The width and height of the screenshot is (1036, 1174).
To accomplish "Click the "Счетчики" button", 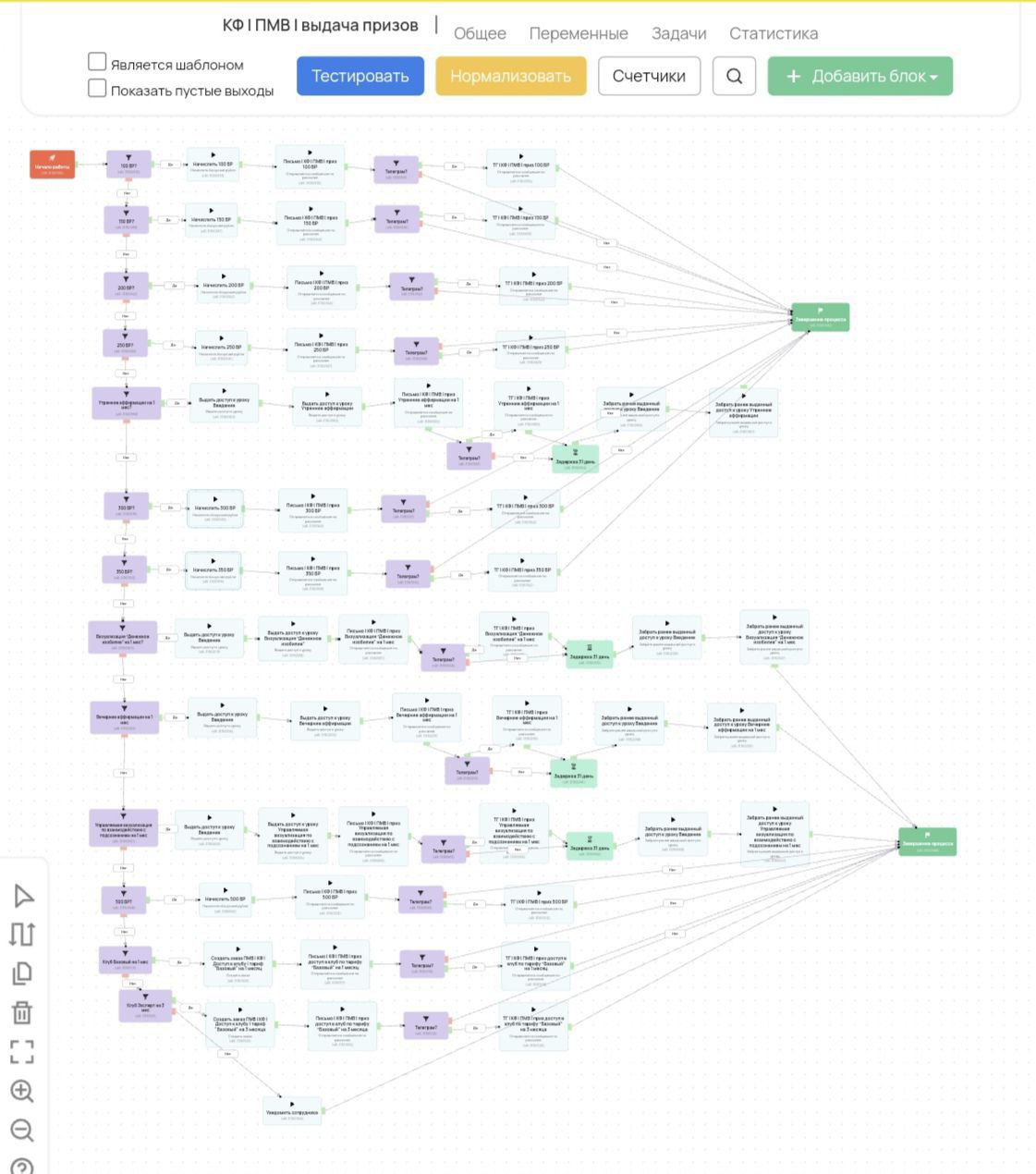I will click(x=649, y=76).
